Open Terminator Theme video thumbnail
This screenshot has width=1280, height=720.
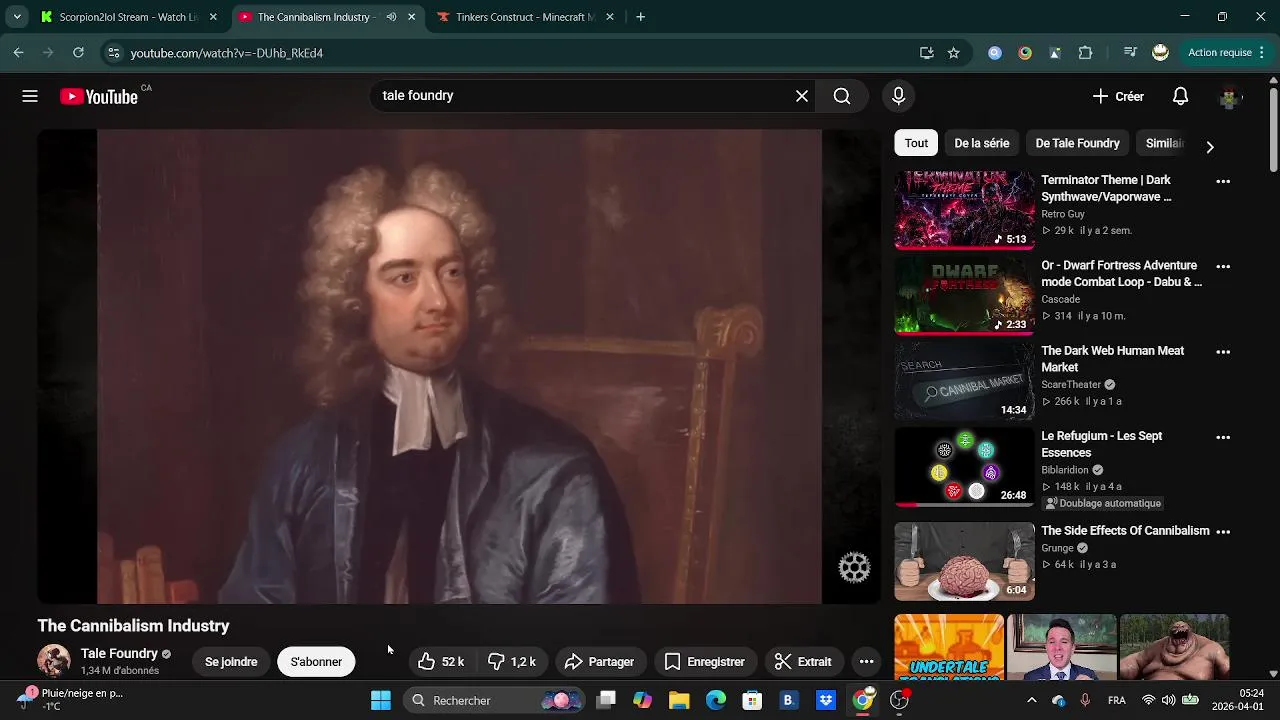point(964,210)
